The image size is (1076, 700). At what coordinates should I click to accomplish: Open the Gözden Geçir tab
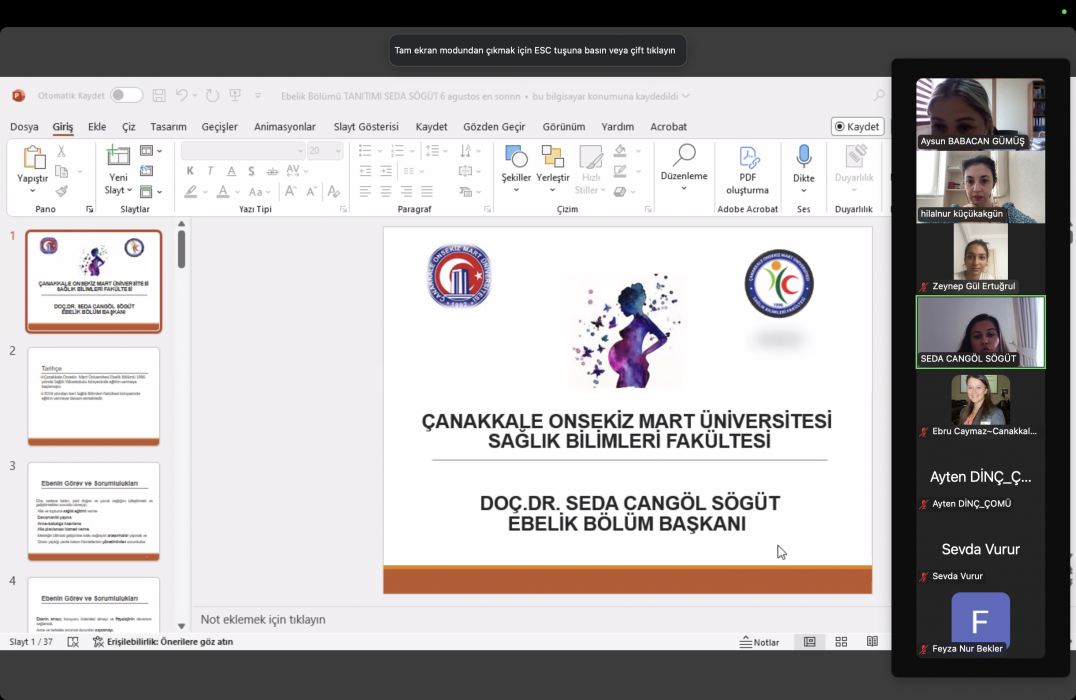coord(494,126)
